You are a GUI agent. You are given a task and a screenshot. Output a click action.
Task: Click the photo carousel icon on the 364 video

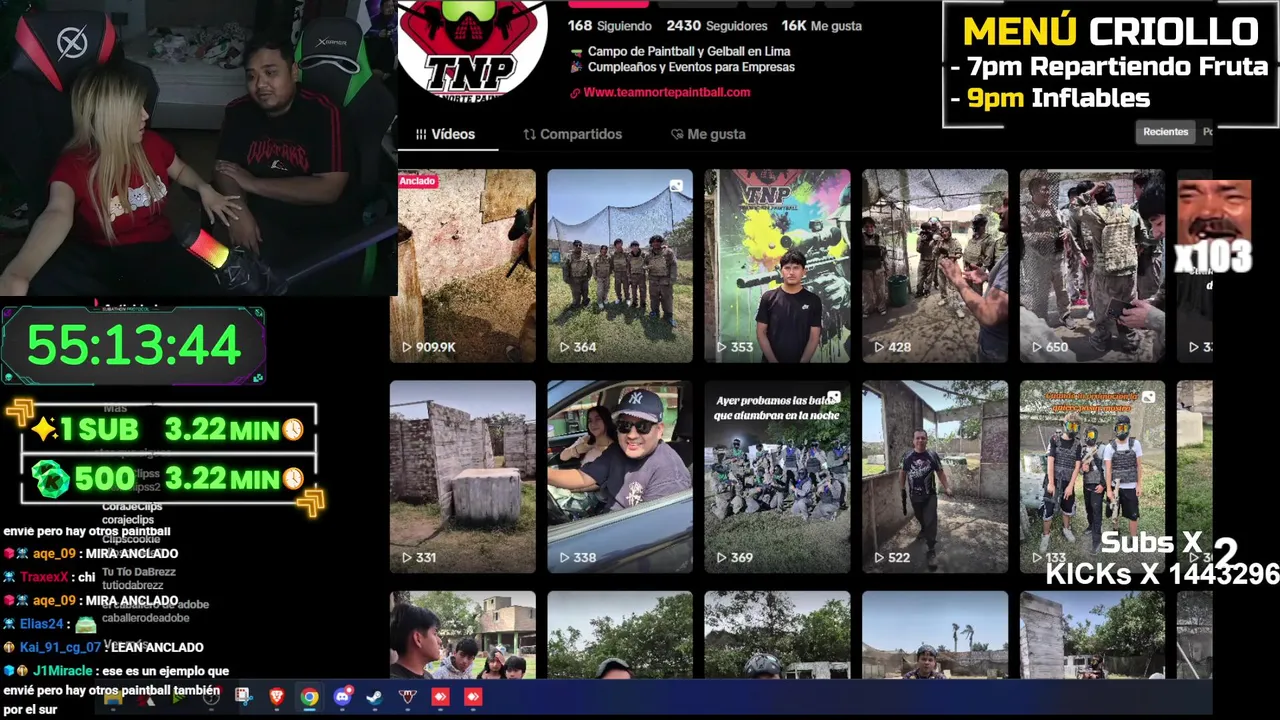click(677, 185)
